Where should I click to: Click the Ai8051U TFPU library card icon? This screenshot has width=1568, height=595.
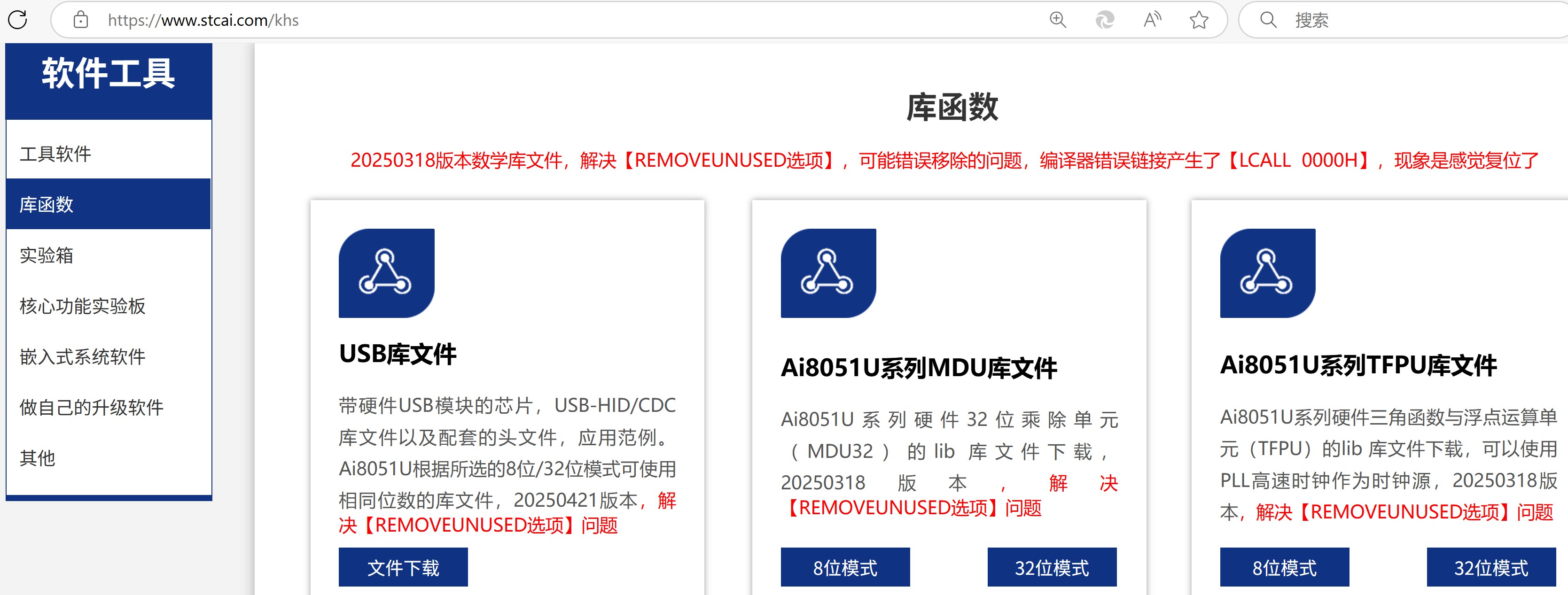pos(1268,273)
